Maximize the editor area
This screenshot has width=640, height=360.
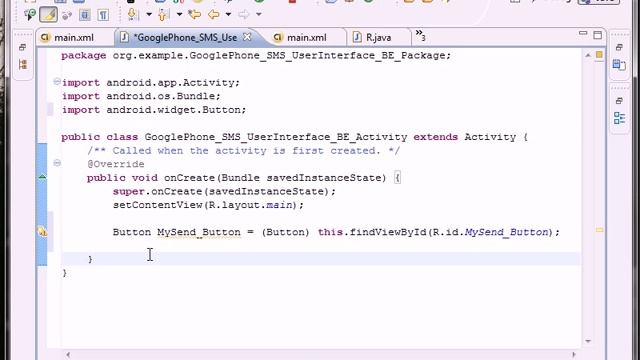click(598, 35)
